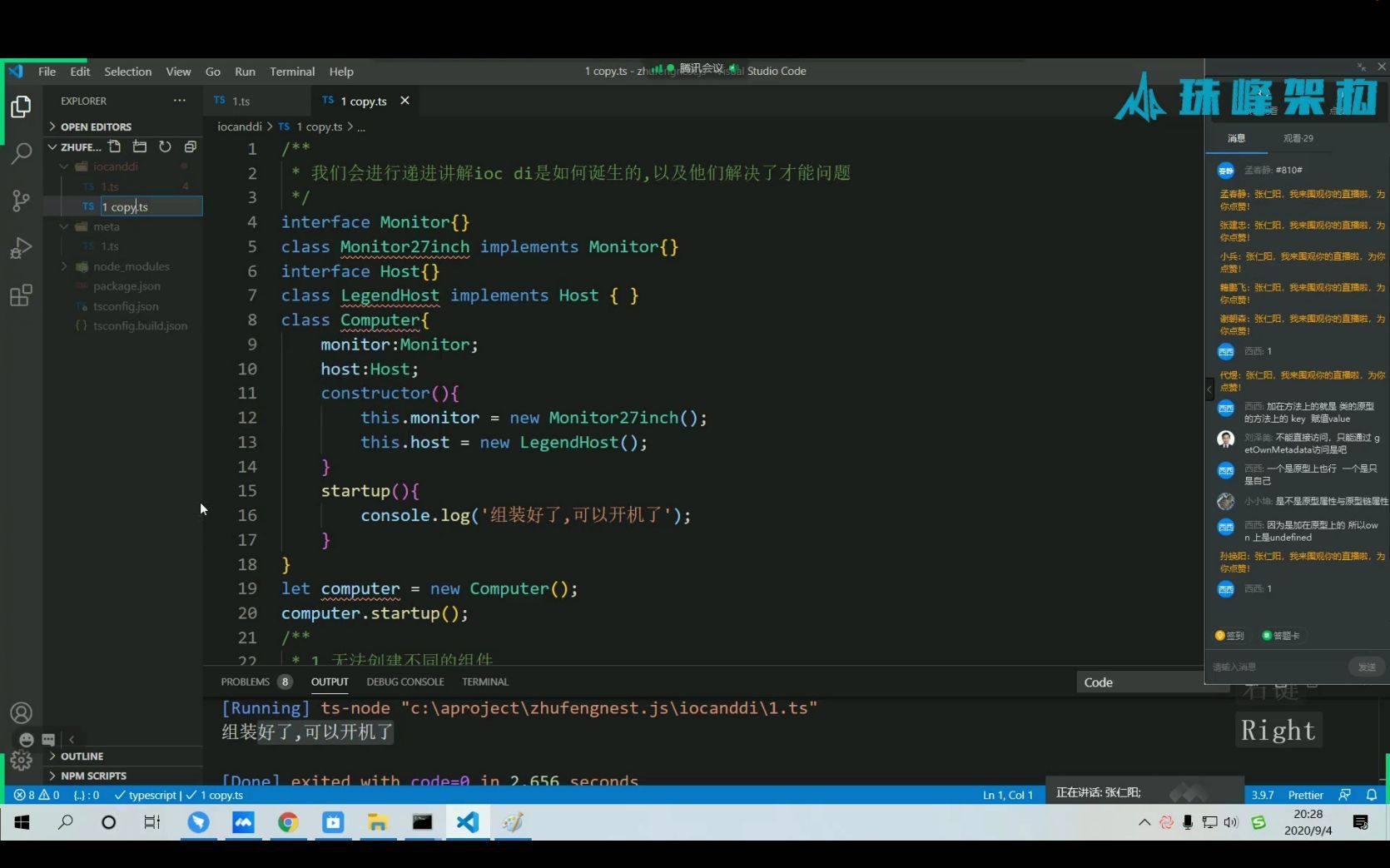Click the file rename input field
Screen dimensions: 1390x868
(151, 206)
